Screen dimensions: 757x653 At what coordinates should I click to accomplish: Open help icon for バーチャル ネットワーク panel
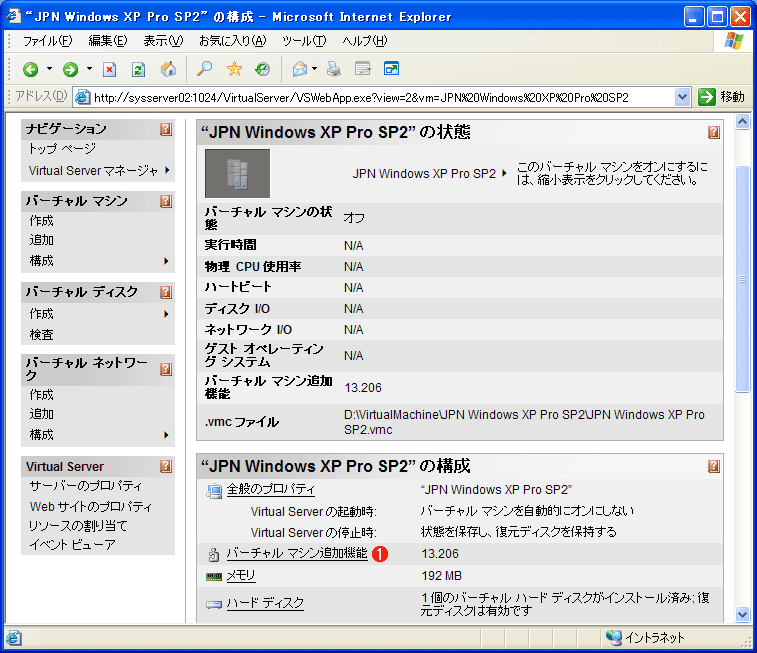[x=166, y=370]
